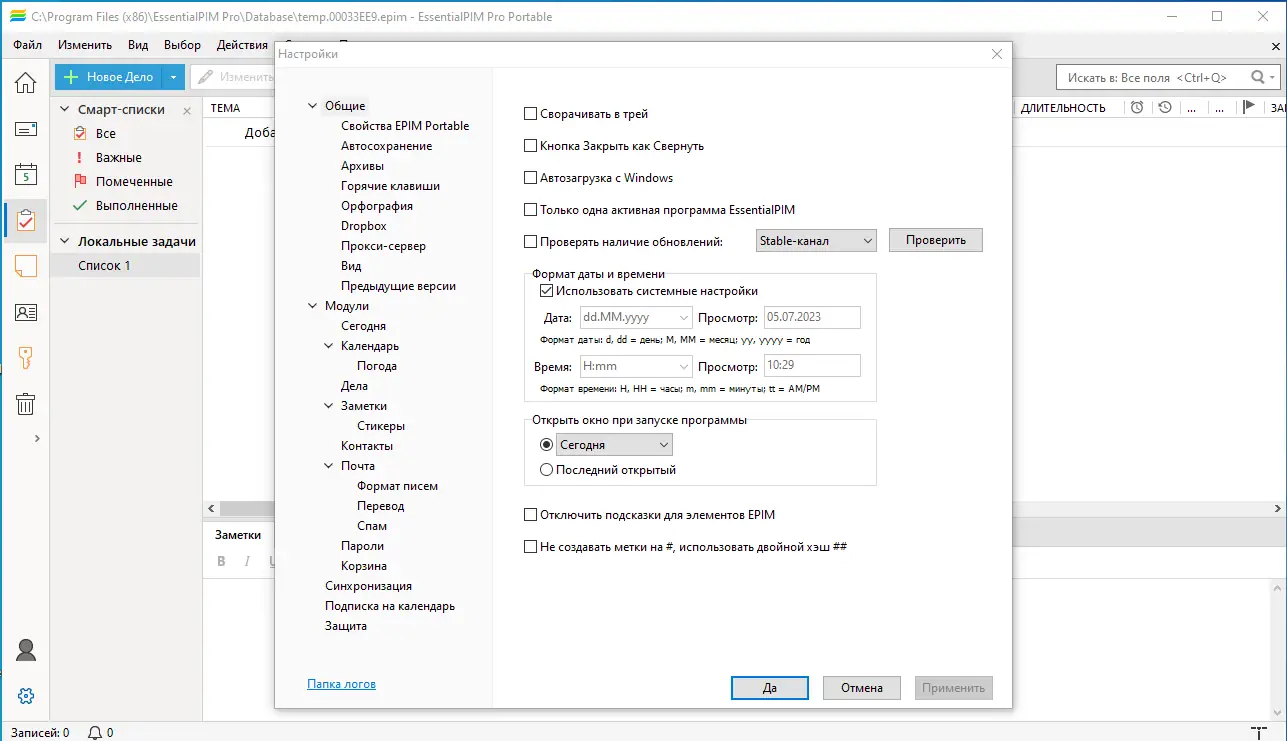This screenshot has width=1287, height=741.
Task: Switch to the Заметки tab below task list
Action: coord(238,535)
